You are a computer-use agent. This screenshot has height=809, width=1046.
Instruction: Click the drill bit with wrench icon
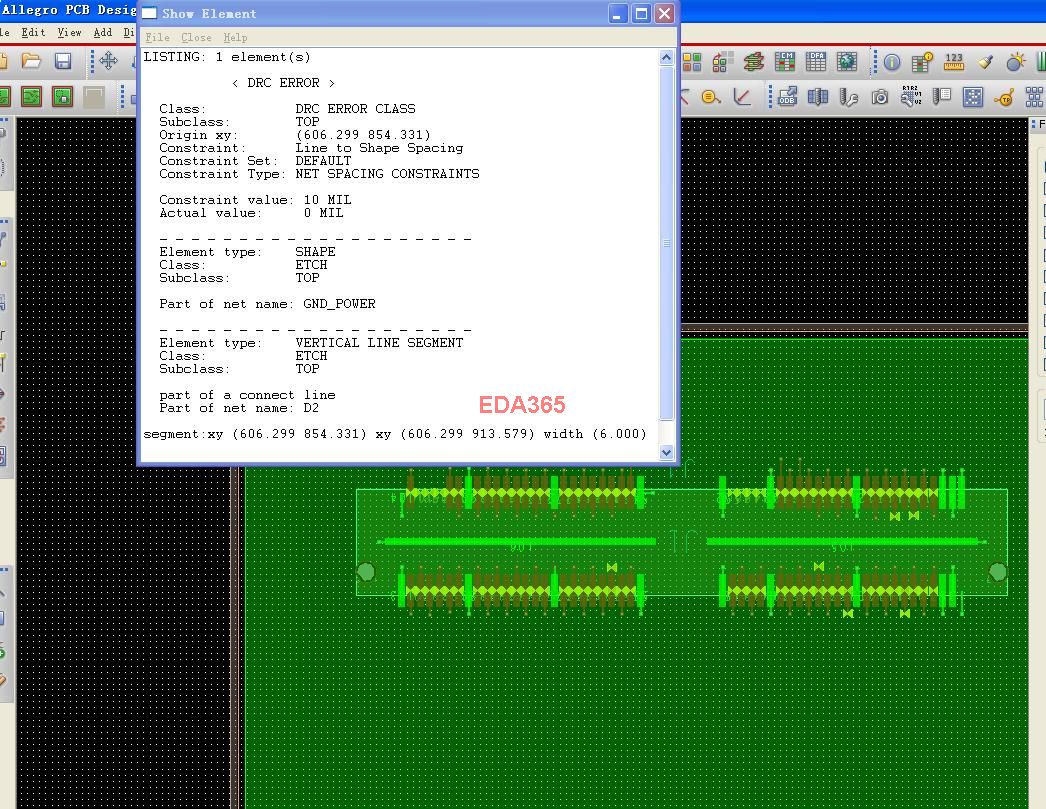[x=849, y=97]
